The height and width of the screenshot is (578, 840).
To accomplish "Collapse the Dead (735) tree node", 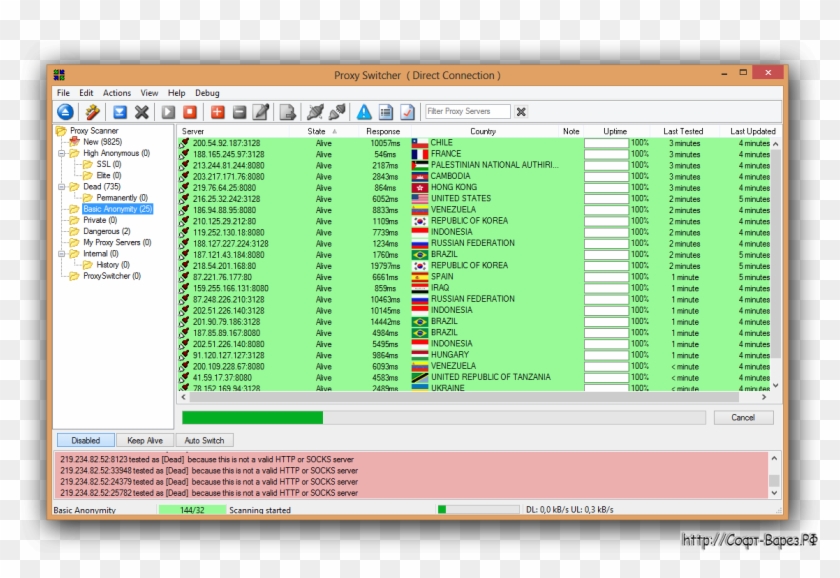I will coord(62,187).
